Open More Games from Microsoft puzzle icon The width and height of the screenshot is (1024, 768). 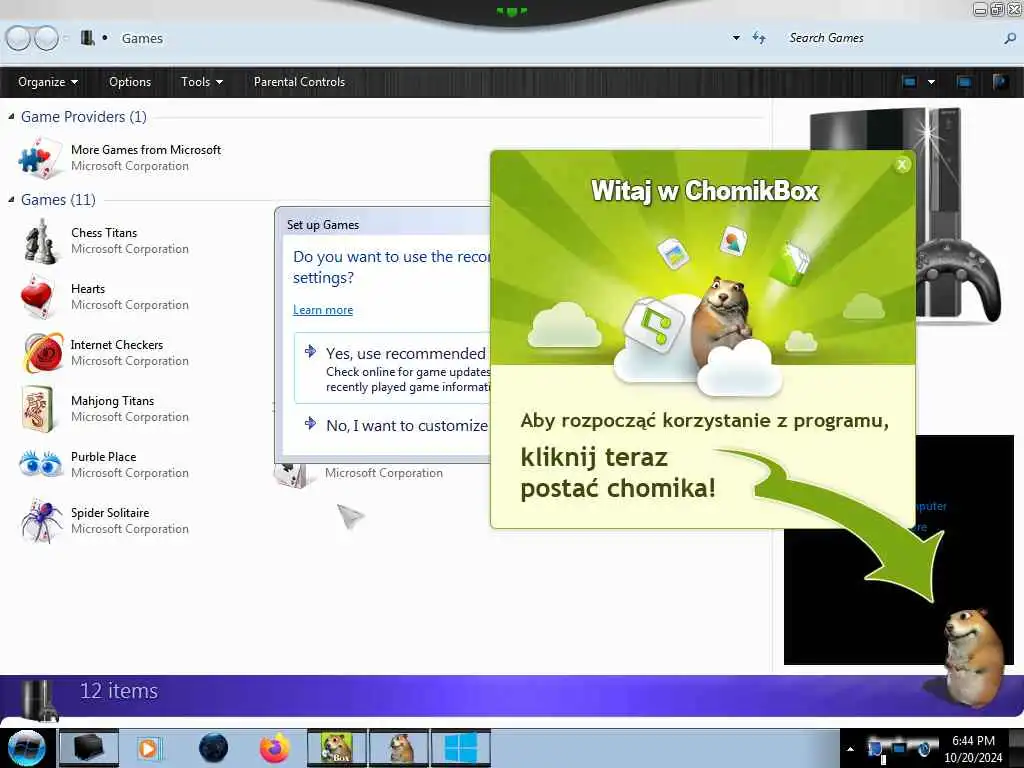pyautogui.click(x=41, y=158)
